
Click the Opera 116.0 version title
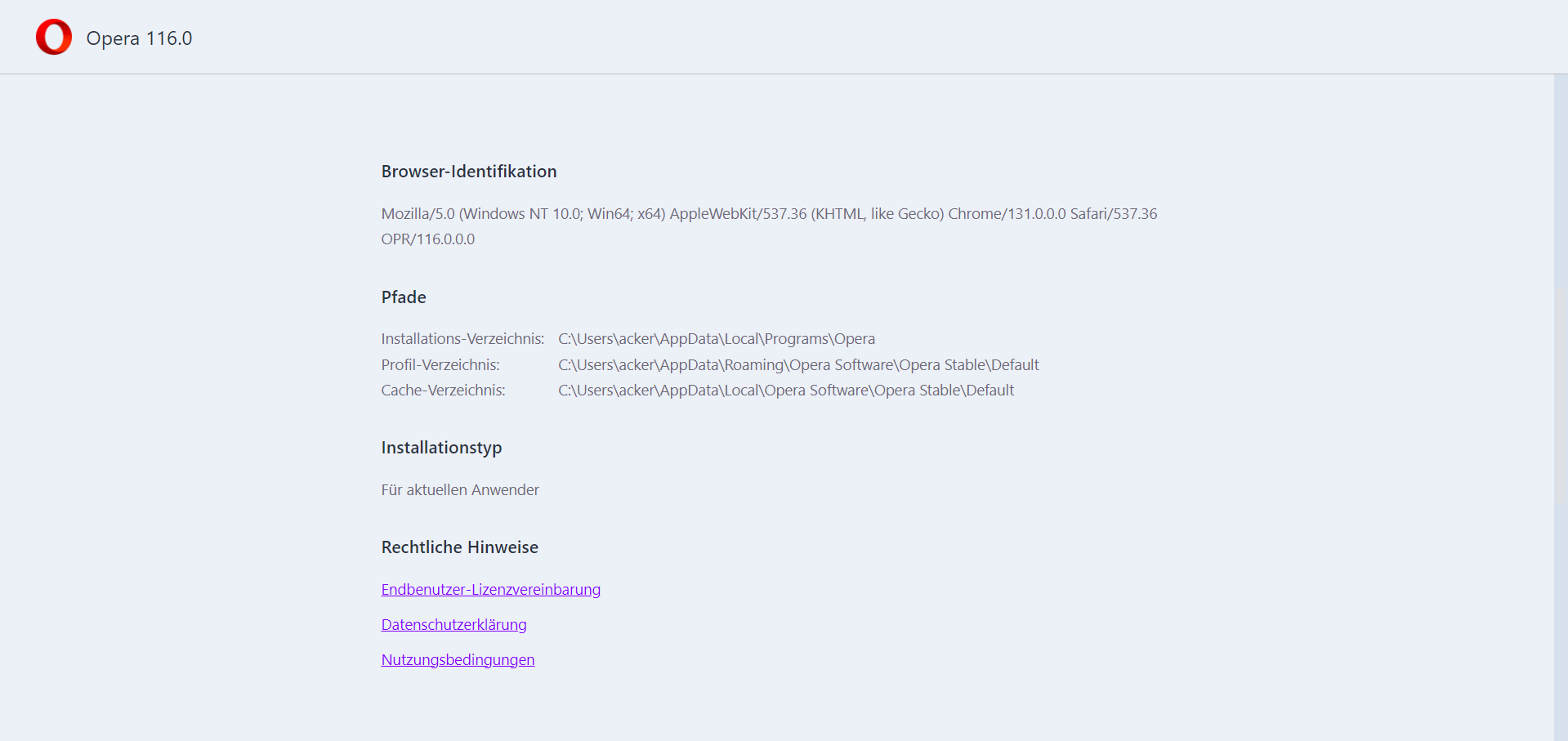coord(139,38)
